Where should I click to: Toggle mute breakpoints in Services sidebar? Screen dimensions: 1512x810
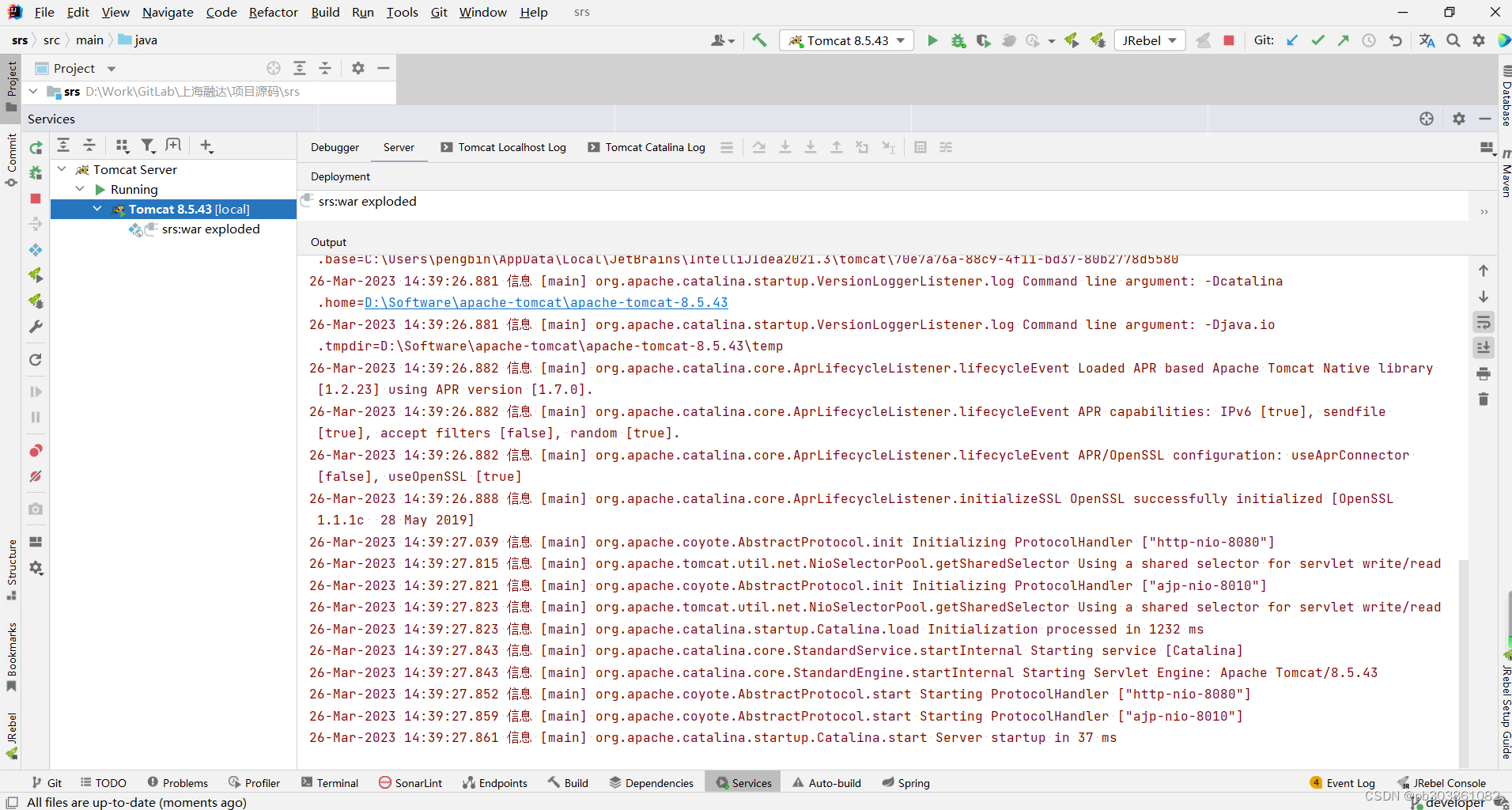click(x=36, y=476)
